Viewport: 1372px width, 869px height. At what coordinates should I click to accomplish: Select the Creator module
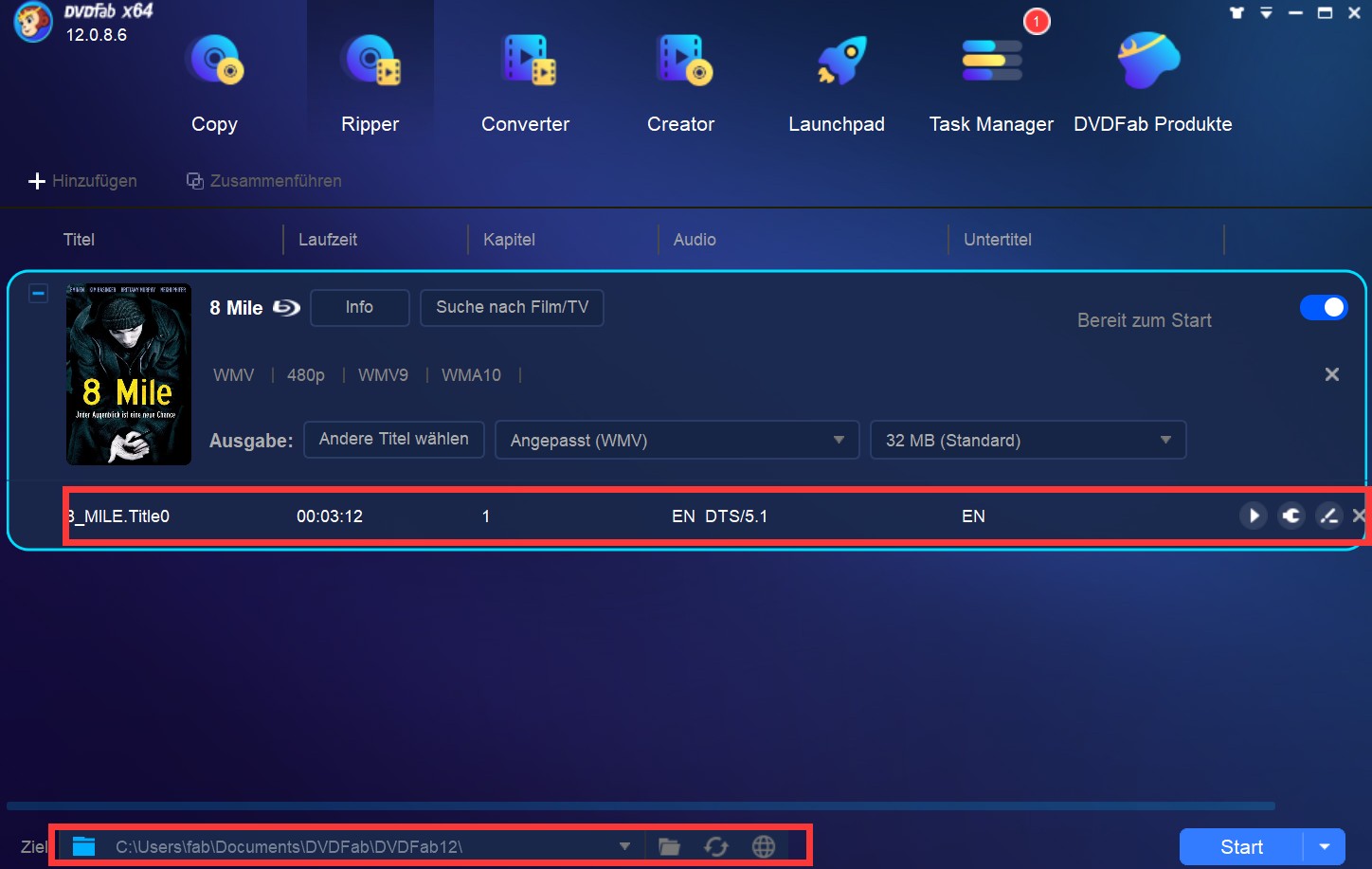(681, 83)
